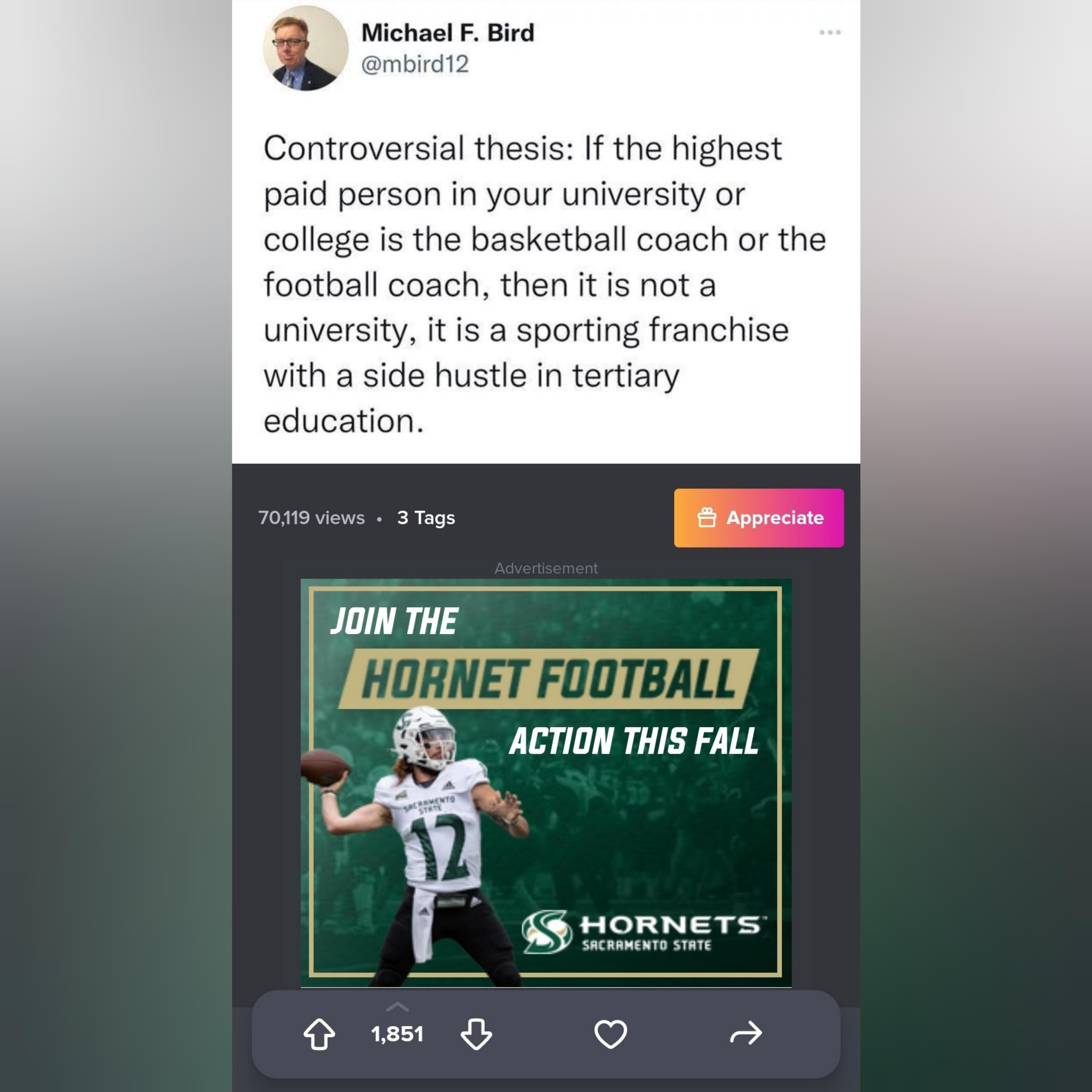Click the Advertisement label
Screen dimensions: 1092x1092
click(x=546, y=568)
